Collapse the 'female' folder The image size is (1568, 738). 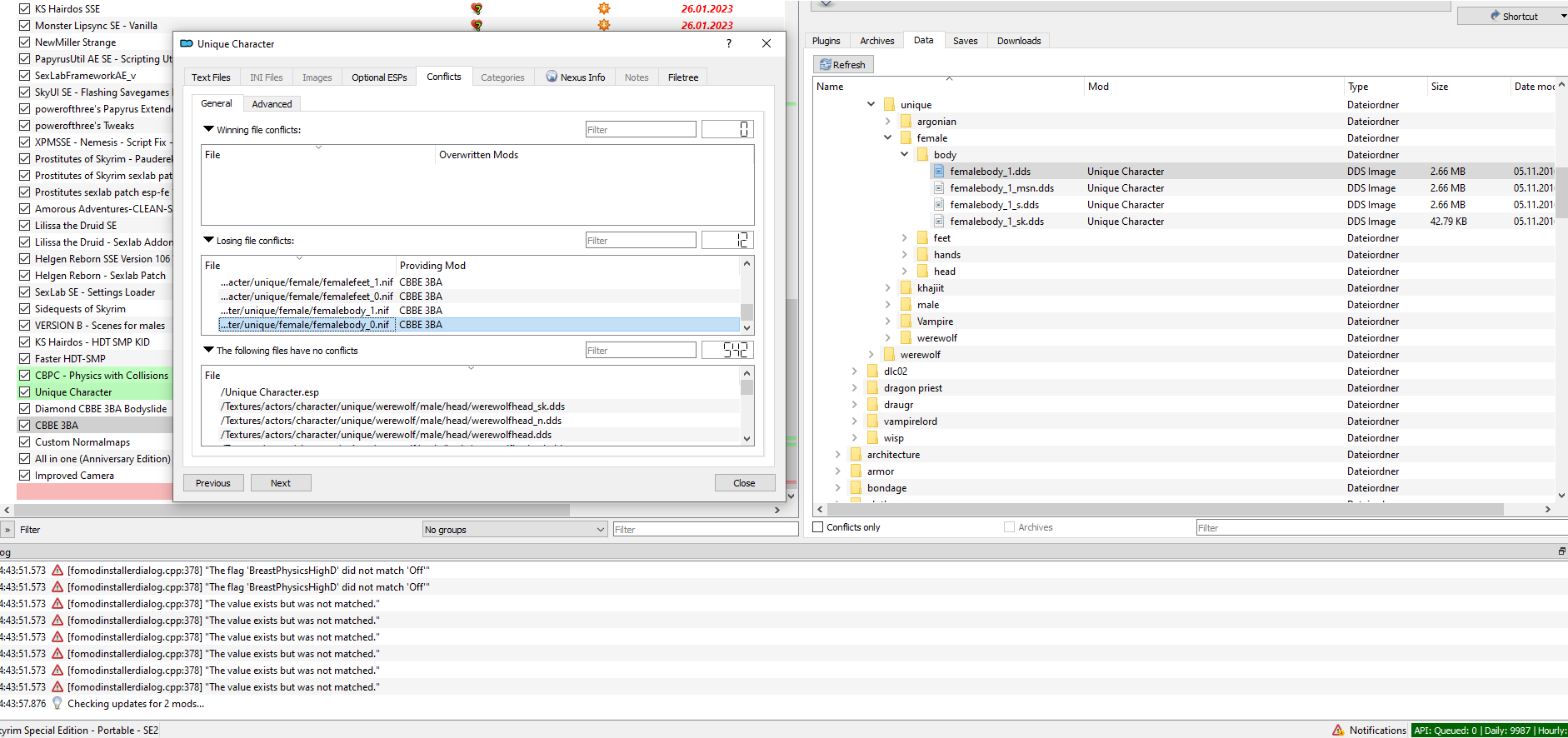point(888,138)
